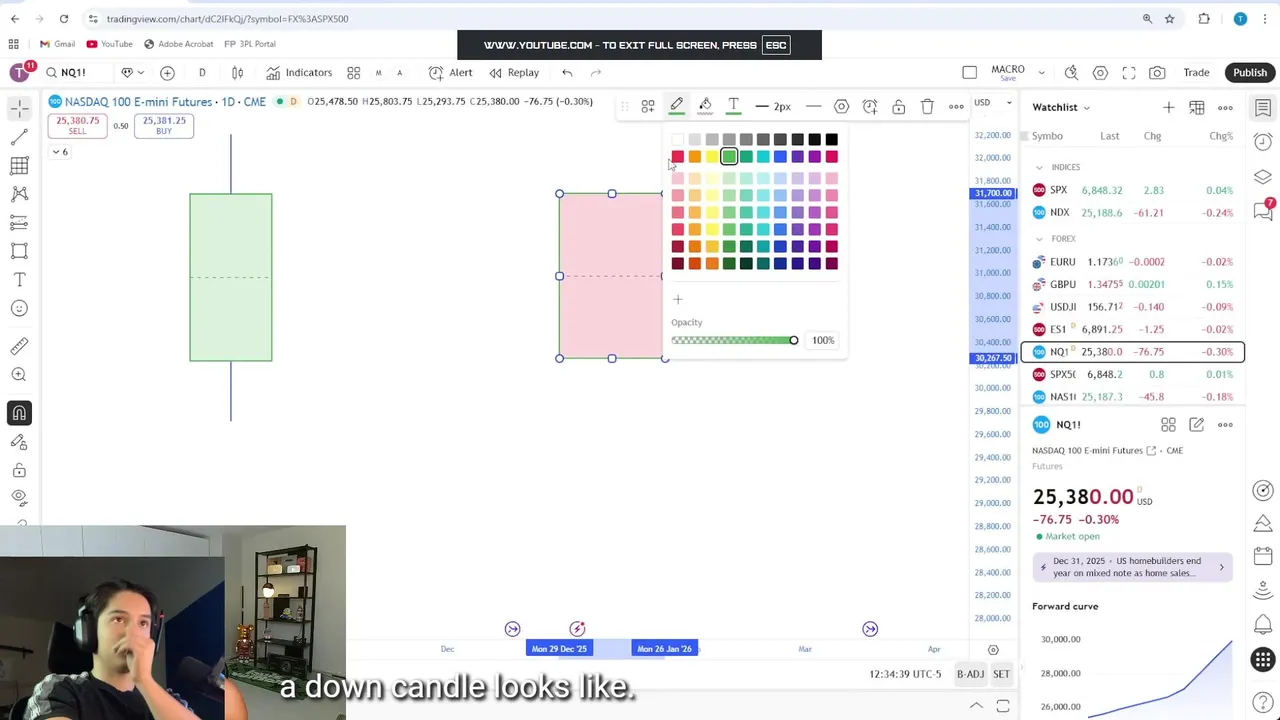Select the zoom in tool

[19, 374]
